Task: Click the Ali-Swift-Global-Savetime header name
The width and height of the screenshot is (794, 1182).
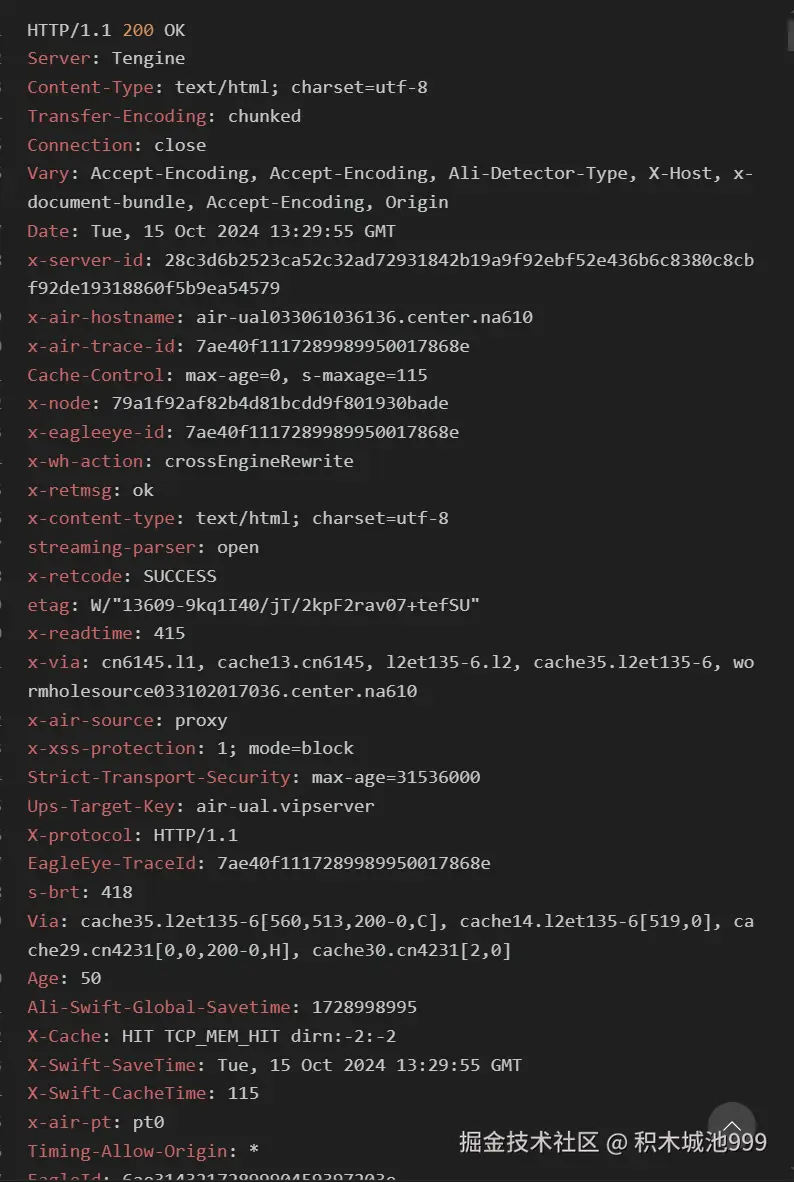Action: tap(159, 1007)
